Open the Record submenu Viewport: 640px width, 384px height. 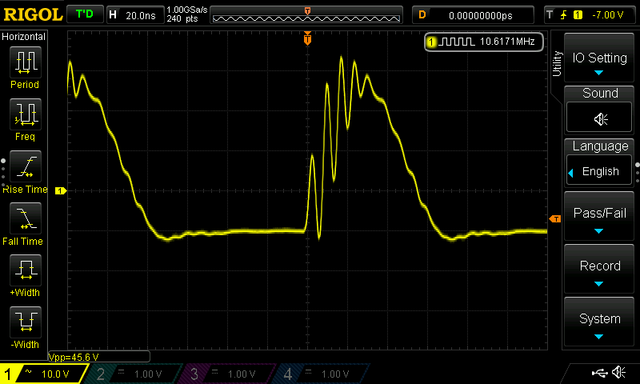coord(599,269)
